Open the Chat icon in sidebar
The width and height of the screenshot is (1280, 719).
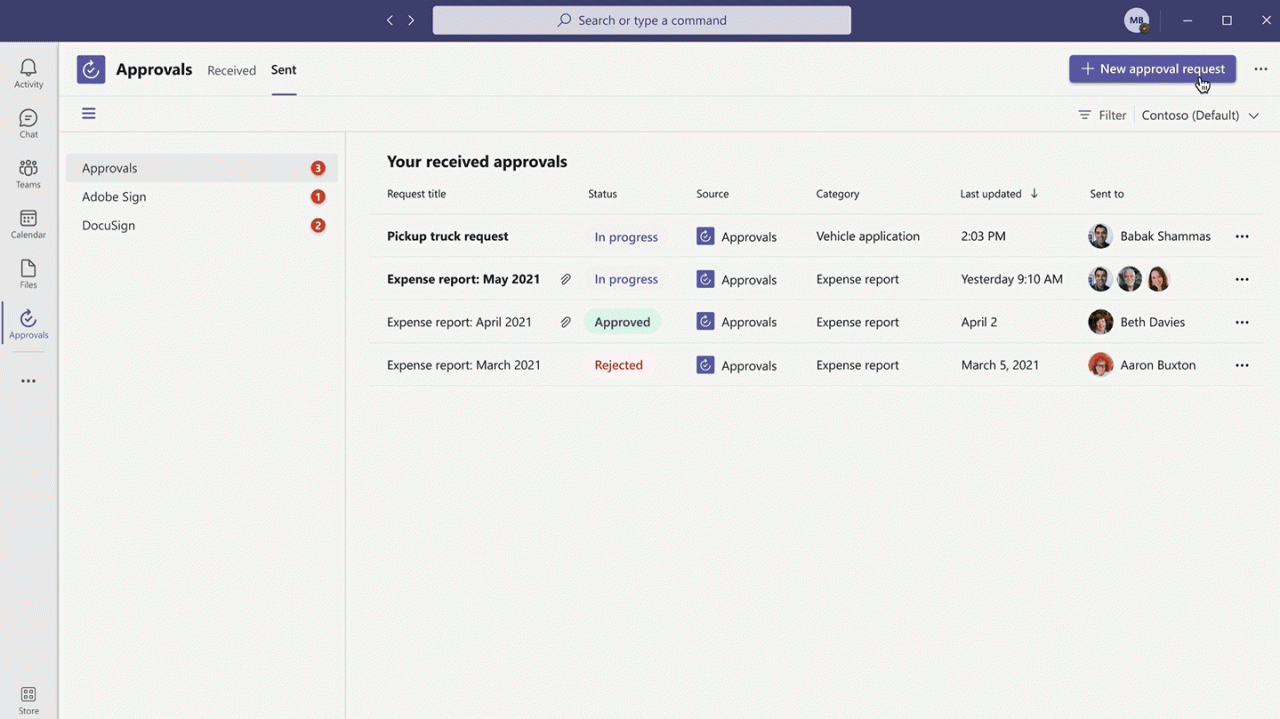tap(28, 124)
